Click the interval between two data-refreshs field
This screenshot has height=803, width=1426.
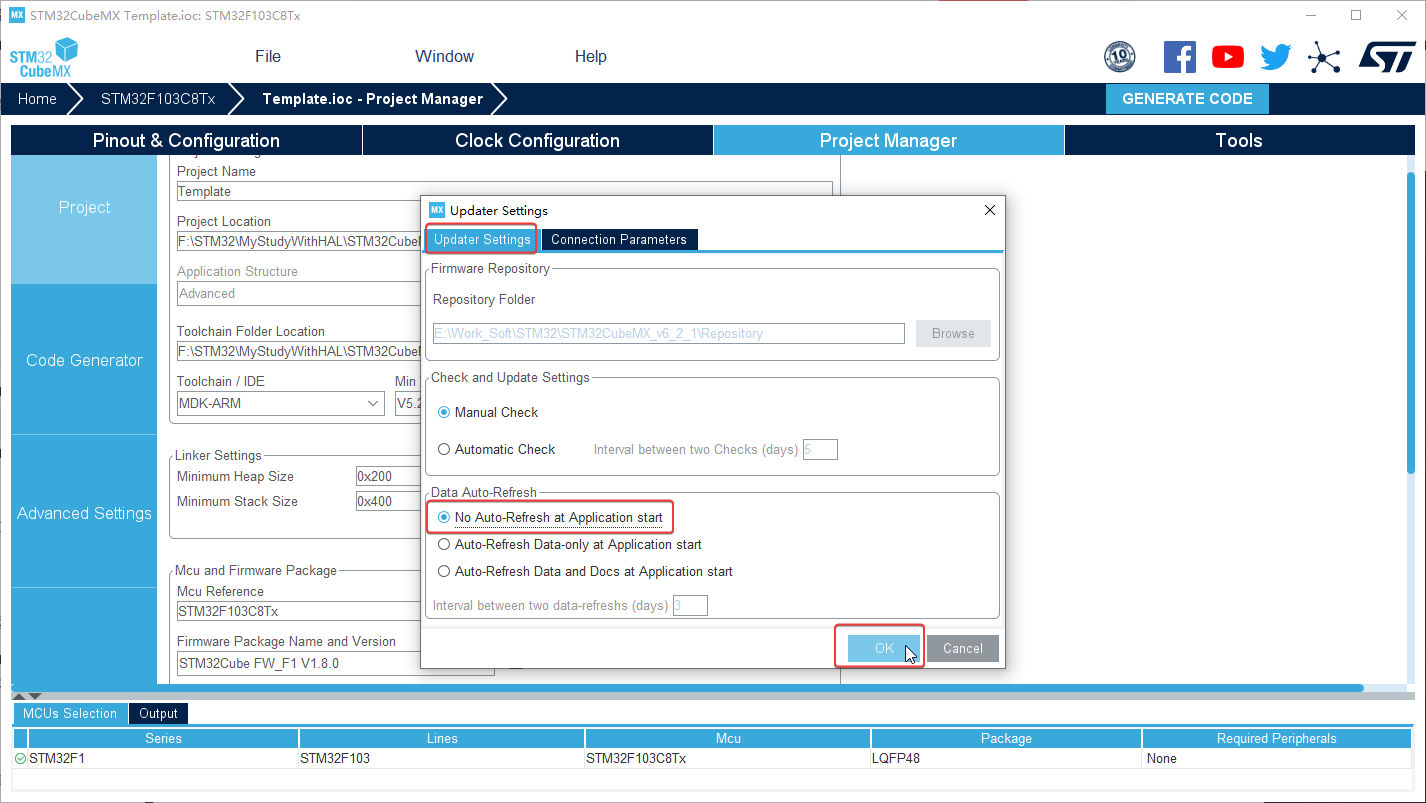[x=690, y=606]
